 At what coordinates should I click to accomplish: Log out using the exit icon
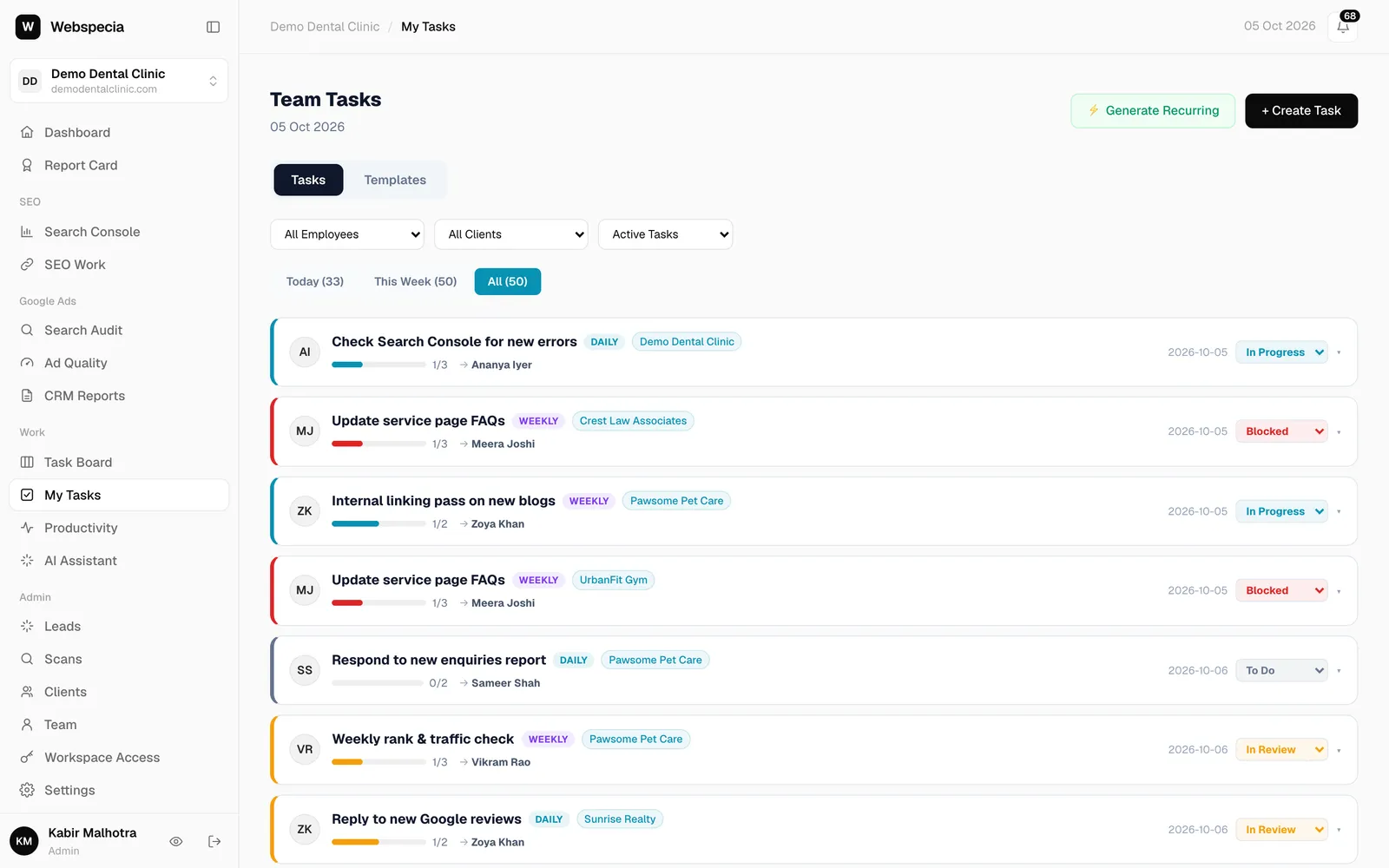[x=214, y=841]
